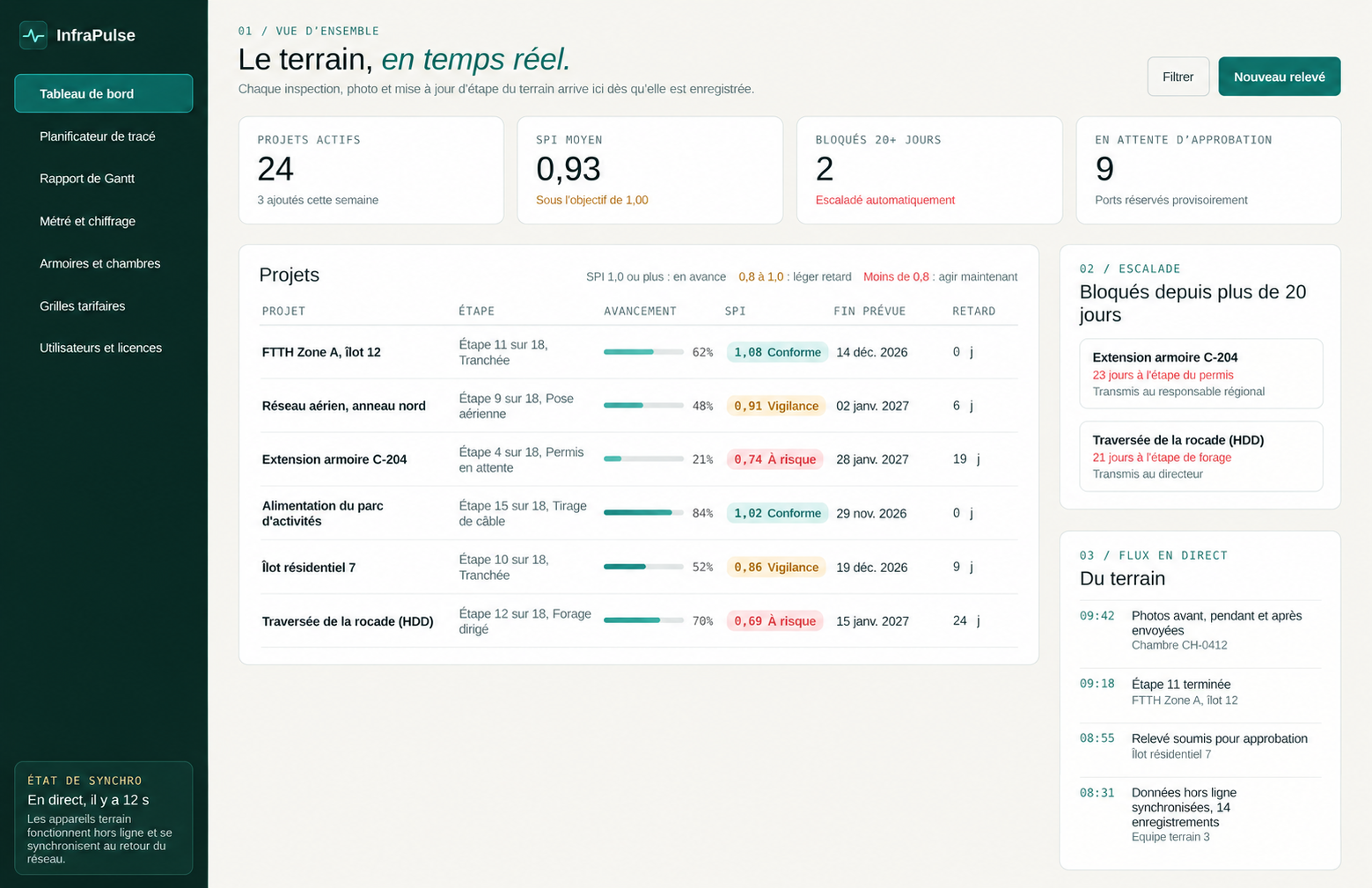This screenshot has width=1372, height=888.
Task: Create a Nouveau relevé
Action: [x=1279, y=77]
